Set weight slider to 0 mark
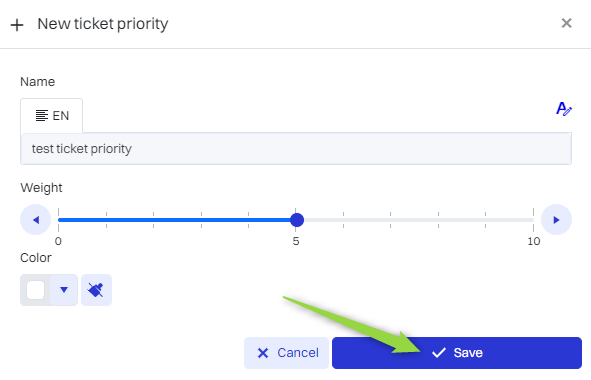Screen dimensions: 591x380 58,220
